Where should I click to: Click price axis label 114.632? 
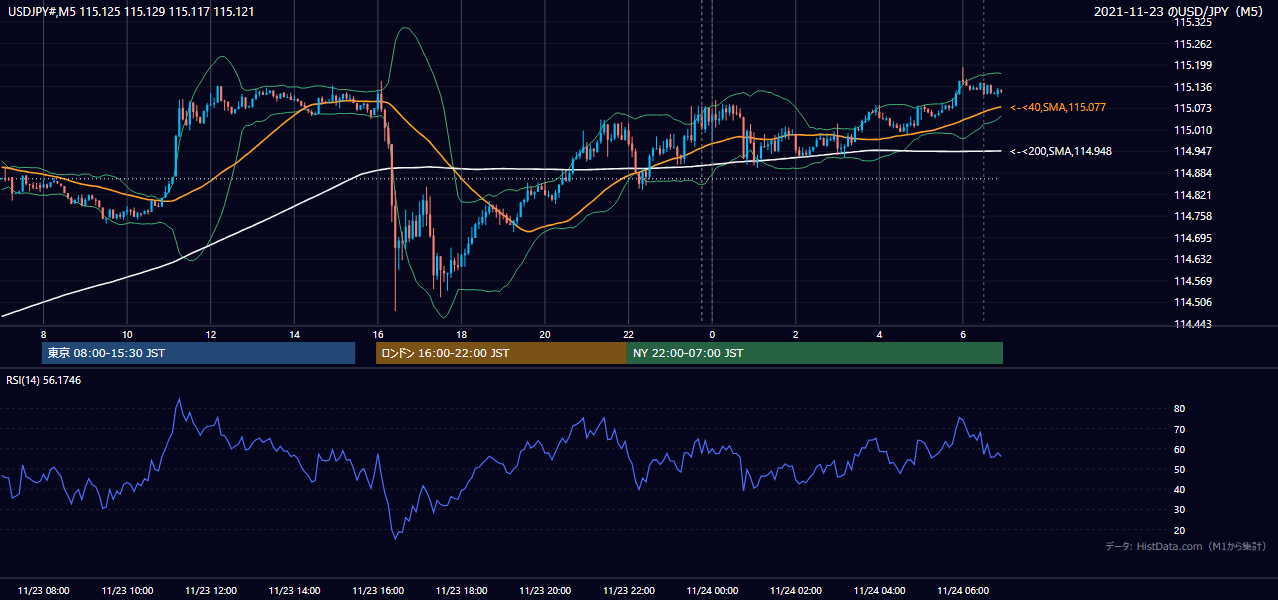tap(1193, 259)
